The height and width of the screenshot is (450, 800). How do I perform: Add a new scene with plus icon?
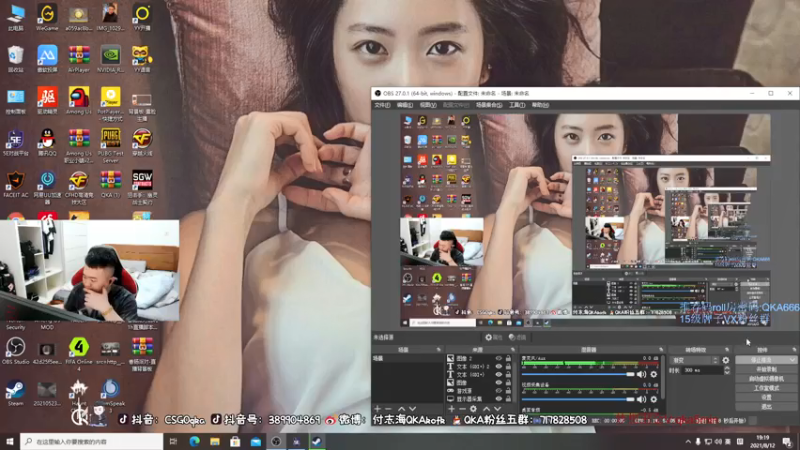coord(378,409)
